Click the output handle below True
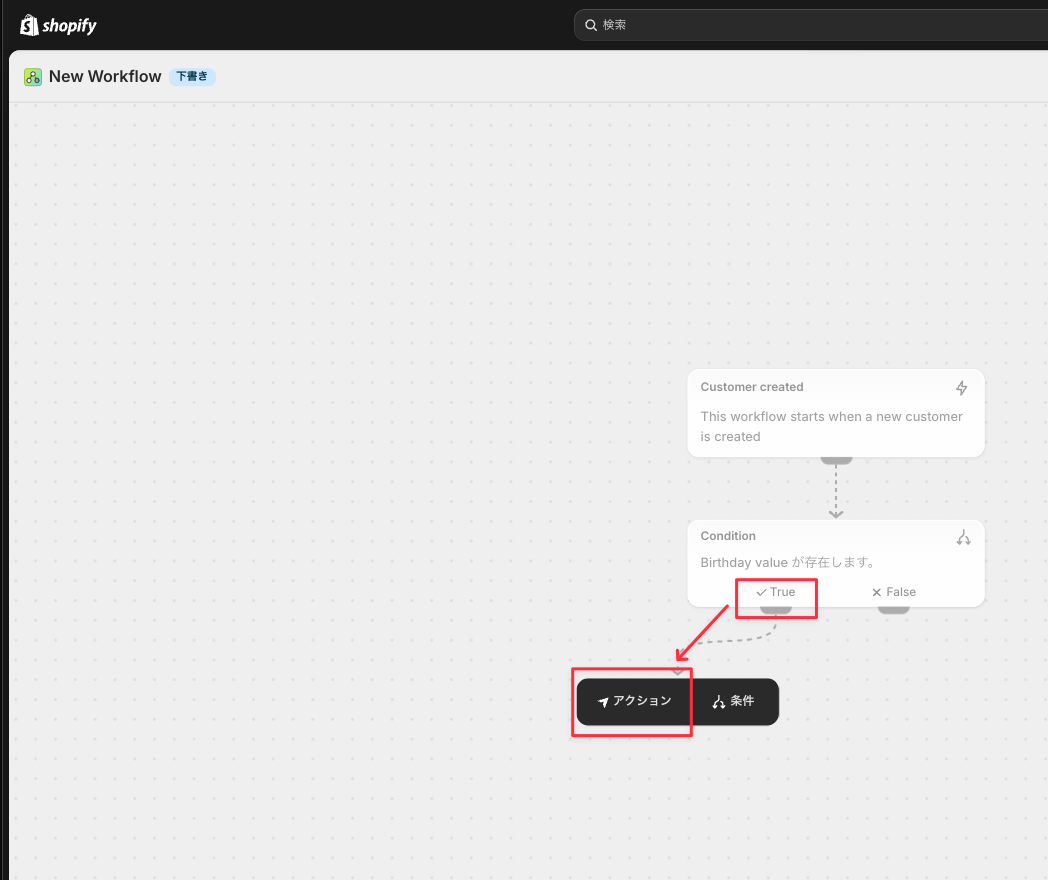Image resolution: width=1048 pixels, height=880 pixels. 776,609
